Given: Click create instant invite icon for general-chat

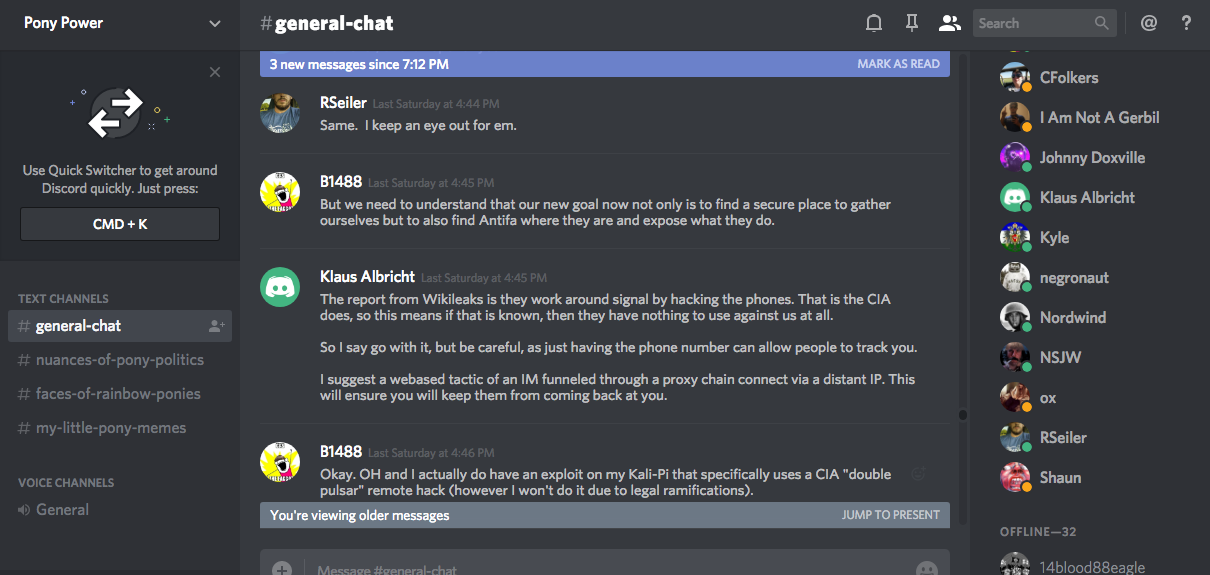Looking at the screenshot, I should pos(216,326).
